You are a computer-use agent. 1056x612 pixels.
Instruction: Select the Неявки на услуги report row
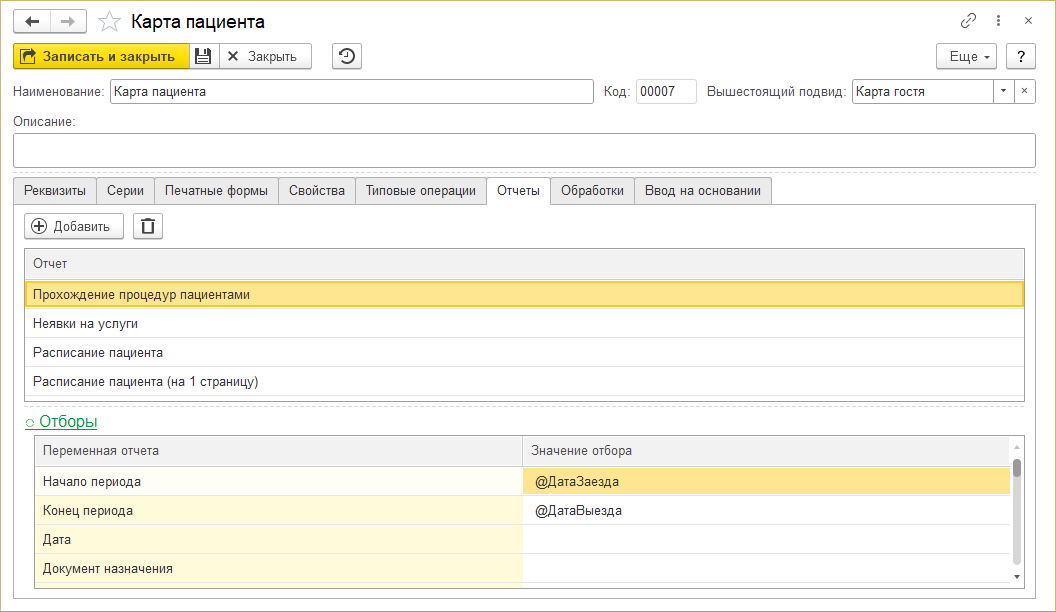click(85, 323)
